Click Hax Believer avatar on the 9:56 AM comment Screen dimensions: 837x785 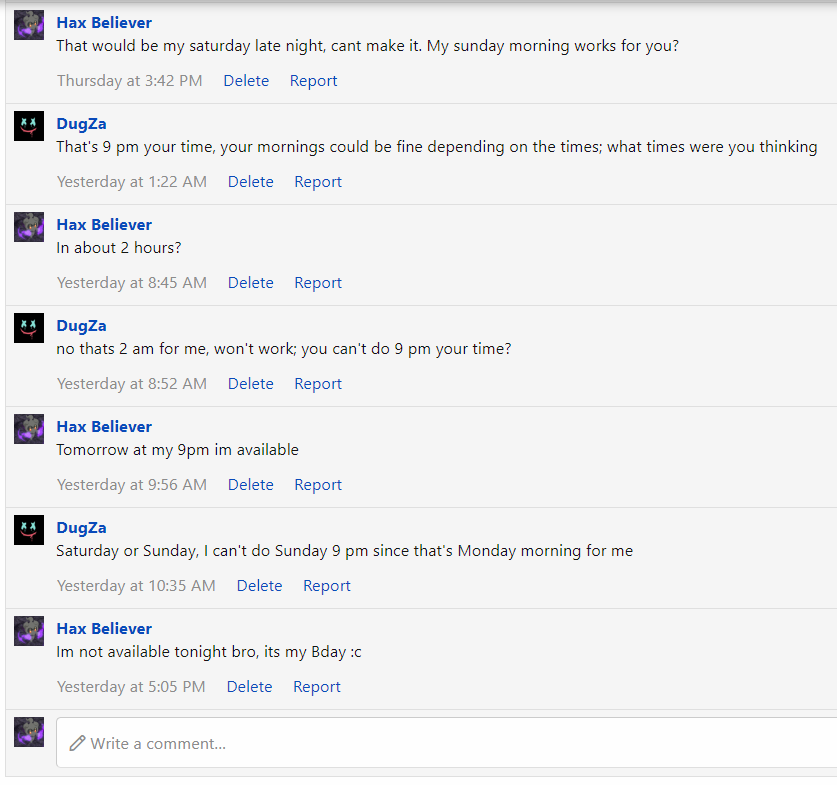(29, 429)
